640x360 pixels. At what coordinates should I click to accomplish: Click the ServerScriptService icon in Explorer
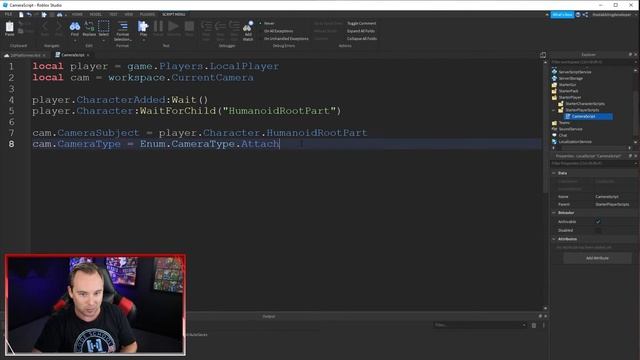pyautogui.click(x=554, y=72)
